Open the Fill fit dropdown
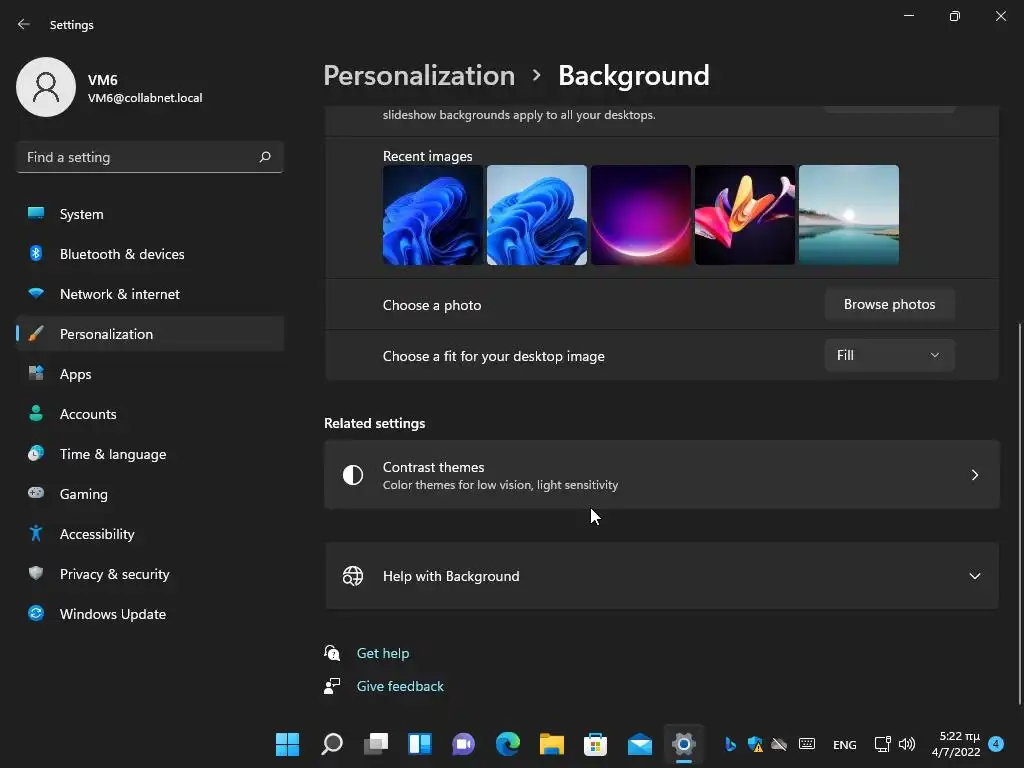Screen dimensions: 1024x768 [889, 355]
